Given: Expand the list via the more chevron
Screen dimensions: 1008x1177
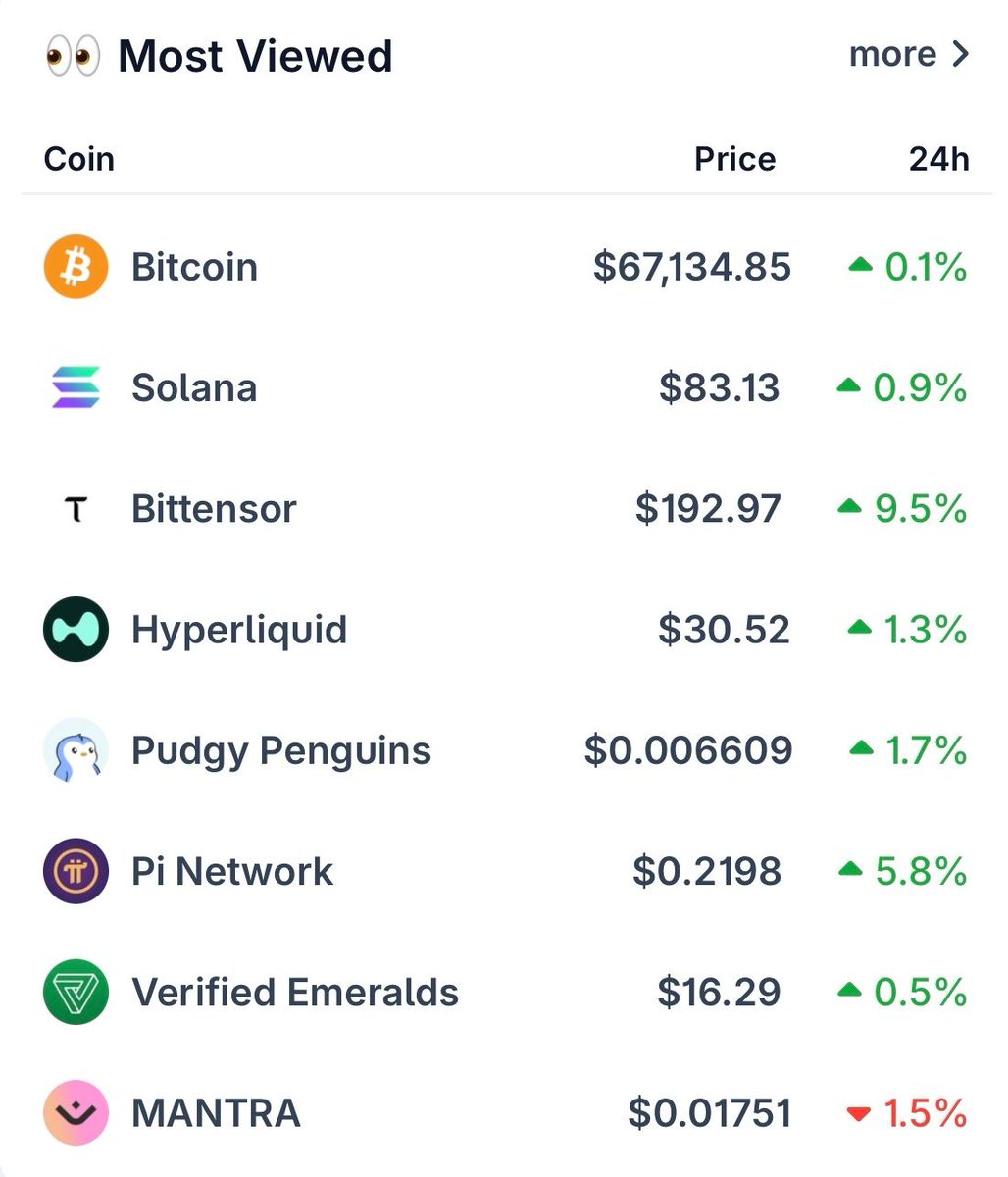Looking at the screenshot, I should pyautogui.click(x=960, y=54).
